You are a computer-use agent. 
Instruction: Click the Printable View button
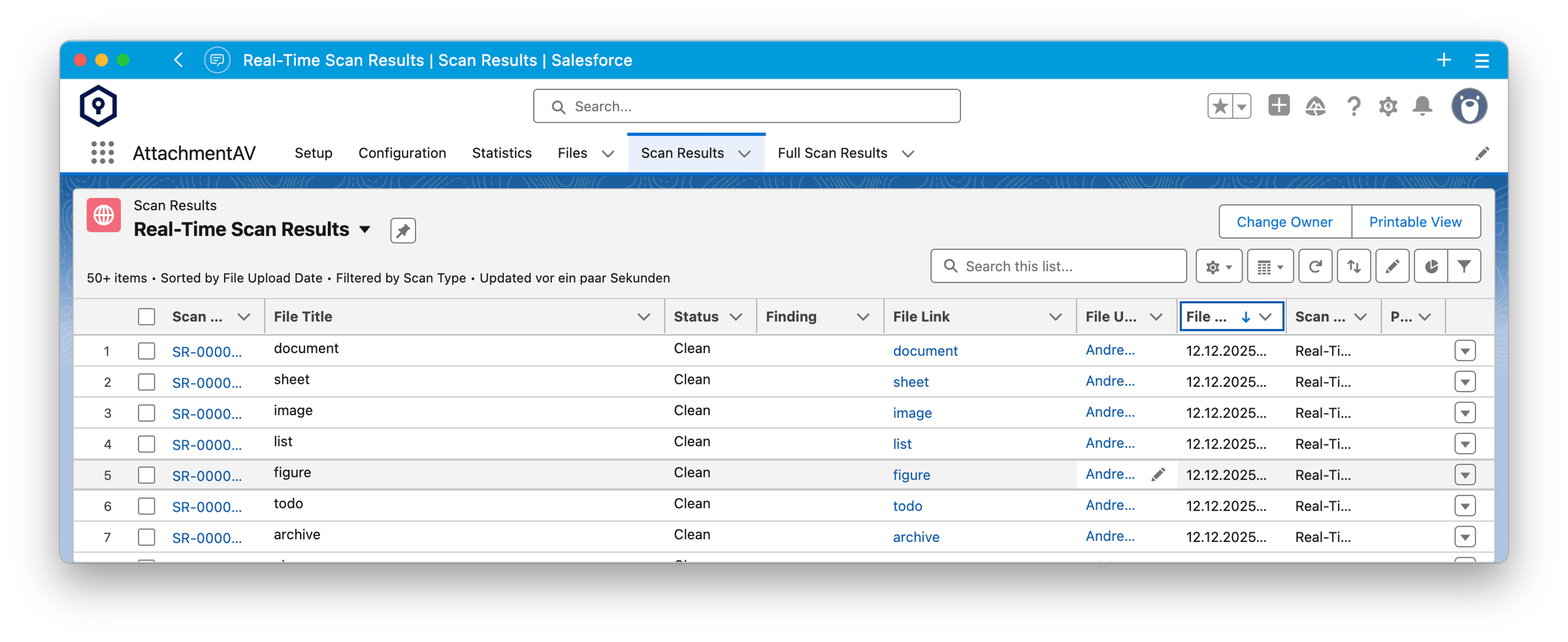click(x=1415, y=222)
